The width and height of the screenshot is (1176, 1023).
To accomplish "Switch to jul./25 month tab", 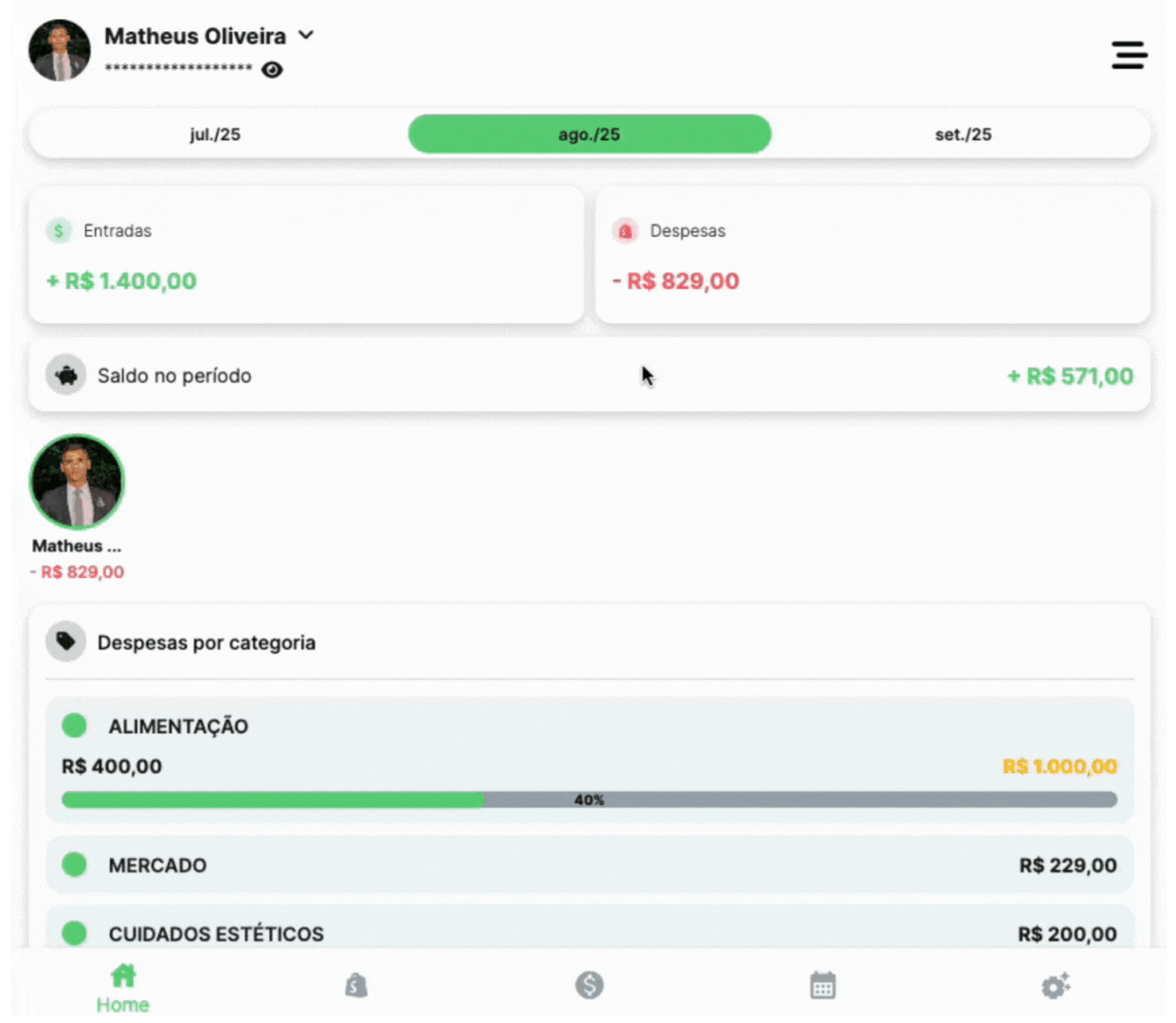I will 215,135.
